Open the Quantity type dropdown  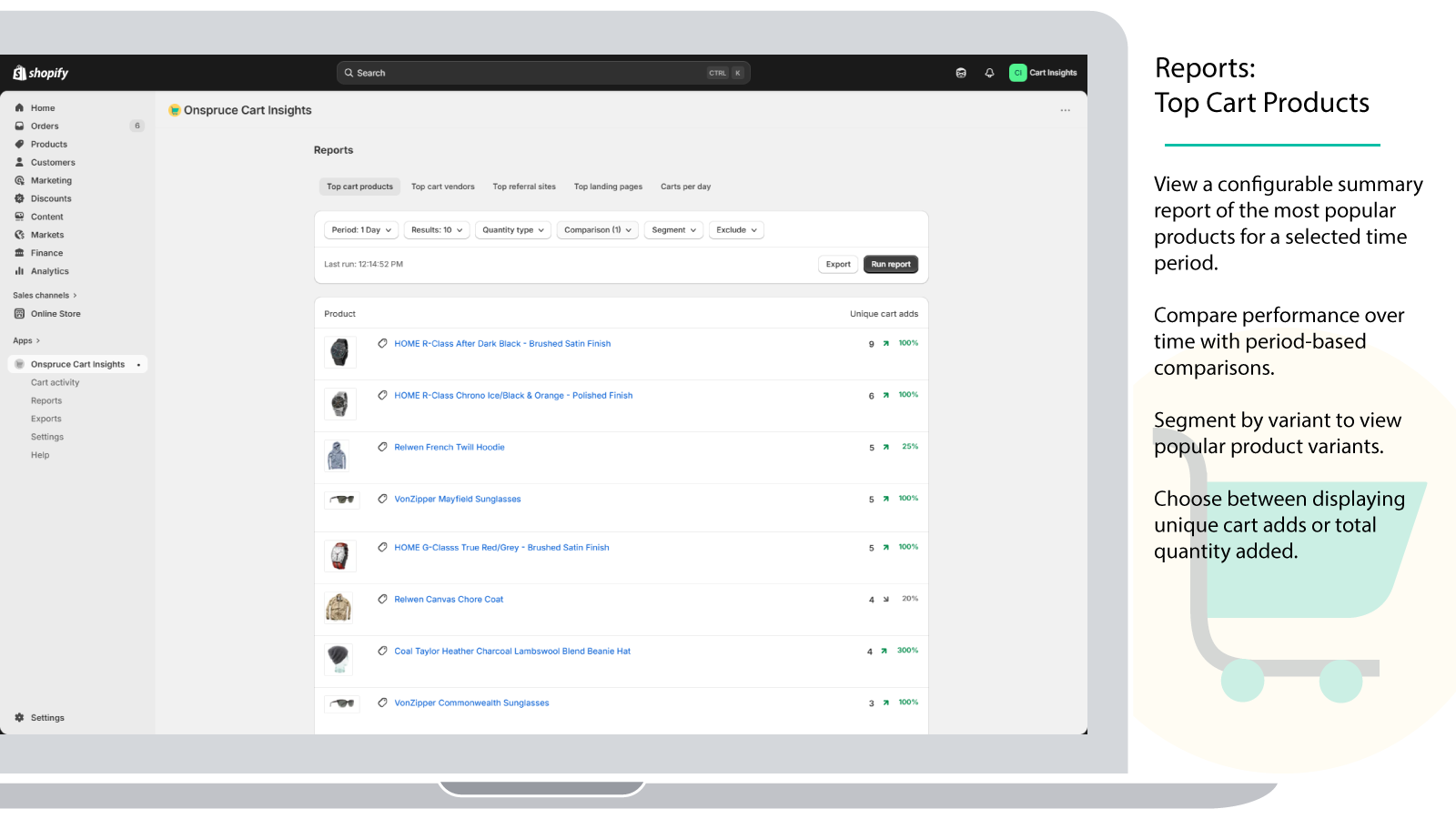click(x=513, y=230)
